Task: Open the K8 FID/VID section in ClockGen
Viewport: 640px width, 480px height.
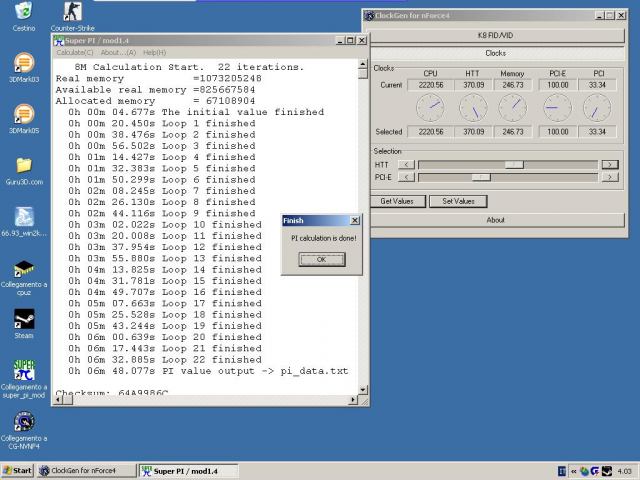Action: pos(495,36)
